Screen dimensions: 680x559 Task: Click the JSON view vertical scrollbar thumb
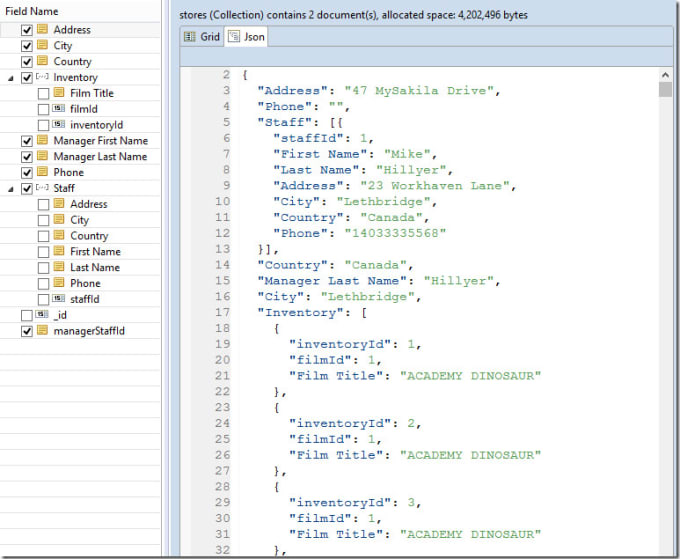point(665,90)
